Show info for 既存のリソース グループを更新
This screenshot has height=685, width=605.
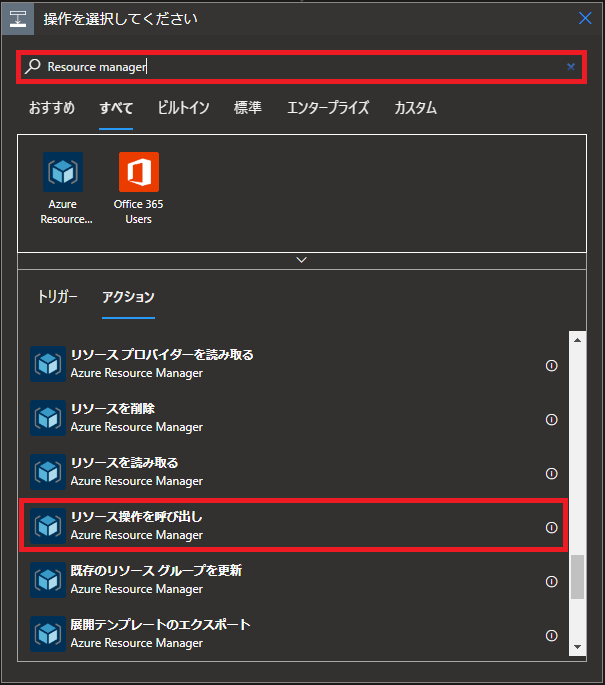[x=551, y=581]
